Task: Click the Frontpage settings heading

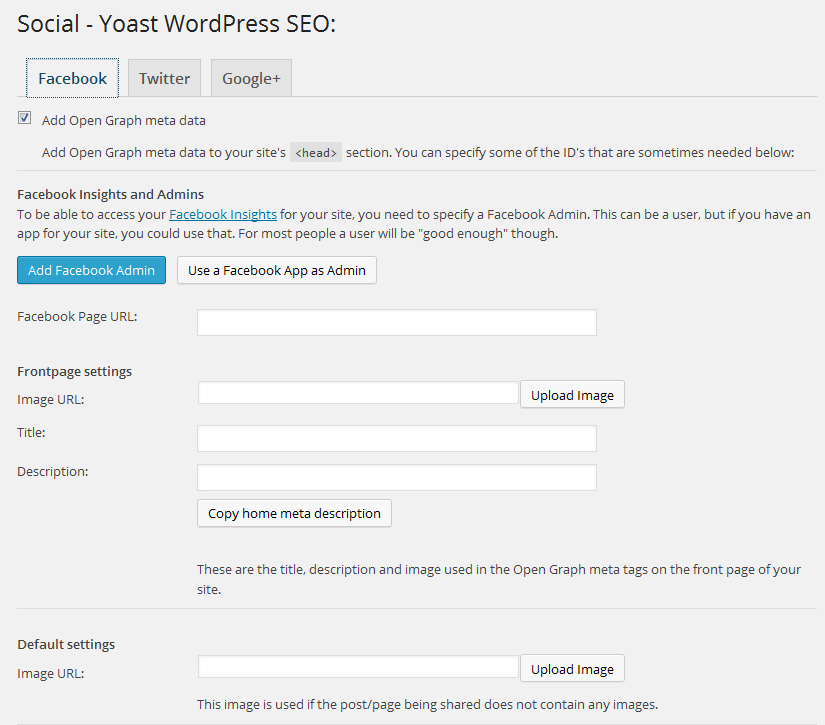Action: click(x=74, y=371)
